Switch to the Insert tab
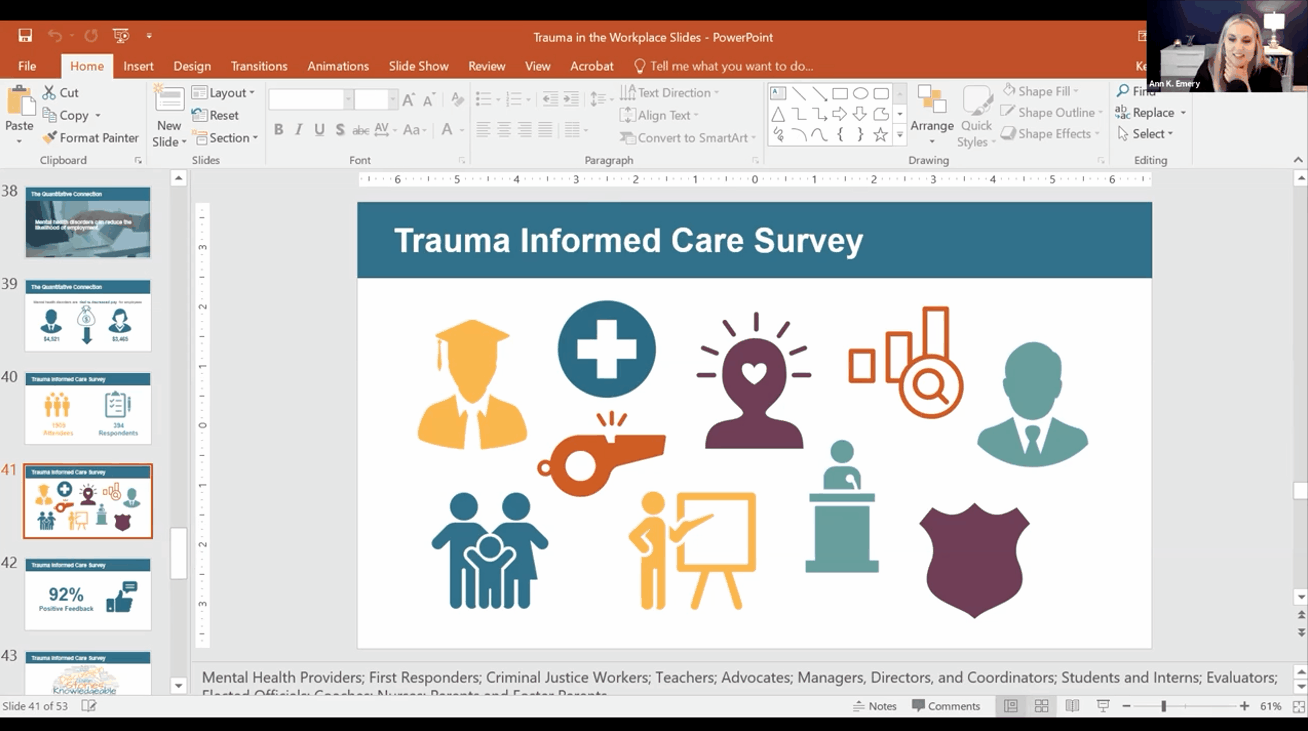This screenshot has height=731, width=1308. (139, 66)
